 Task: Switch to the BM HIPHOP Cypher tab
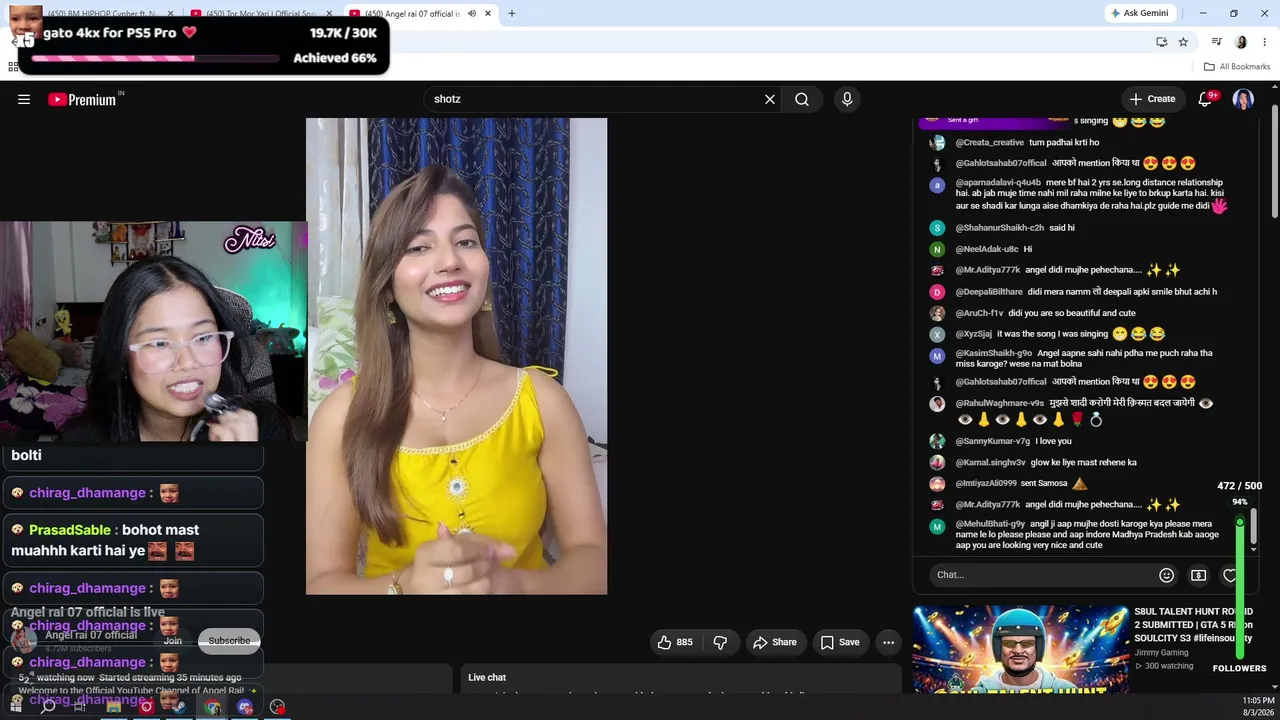[x=100, y=14]
